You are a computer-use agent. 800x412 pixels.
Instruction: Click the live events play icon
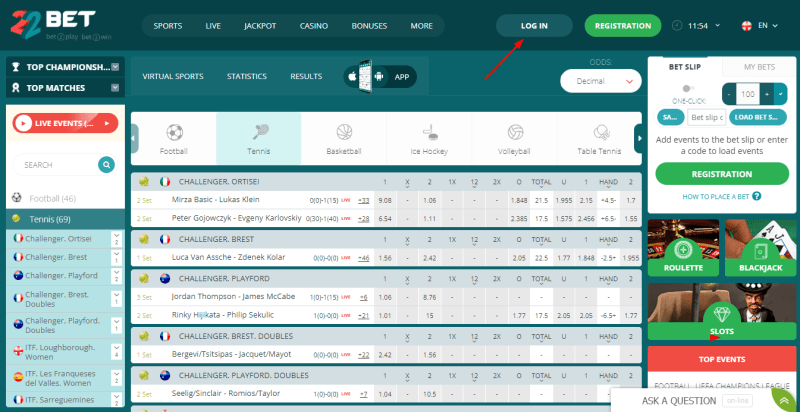pos(22,123)
